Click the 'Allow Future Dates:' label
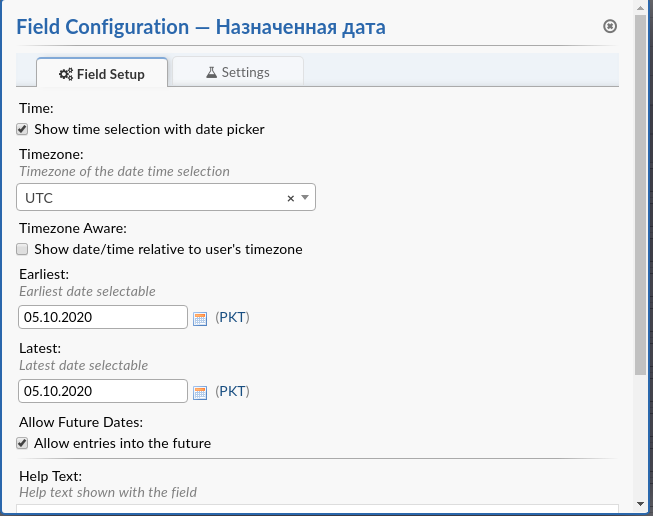The image size is (653, 516). click(x=81, y=422)
